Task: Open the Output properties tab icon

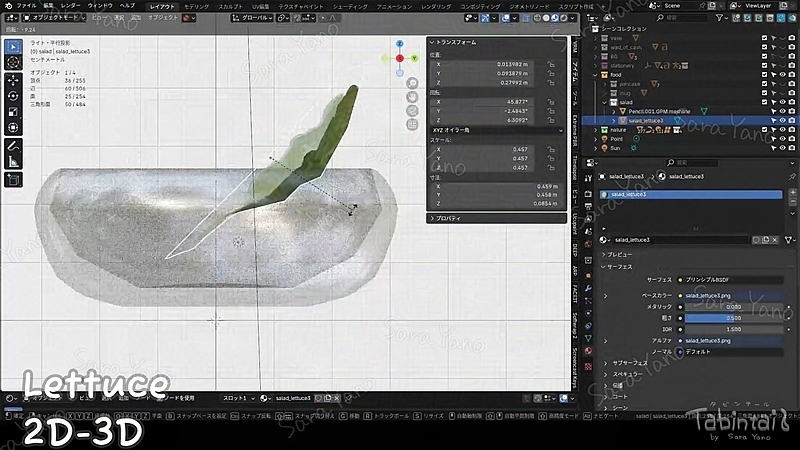Action: [588, 206]
